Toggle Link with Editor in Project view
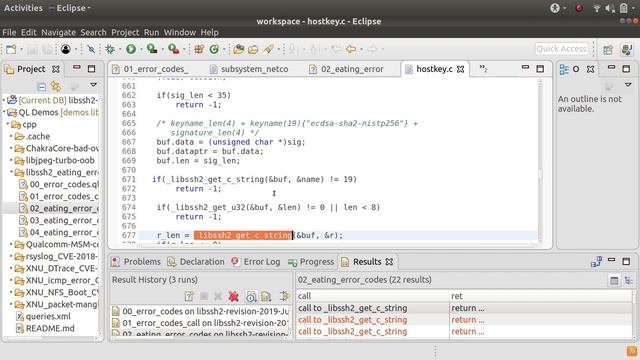The width and height of the screenshot is (640, 360). point(56,86)
